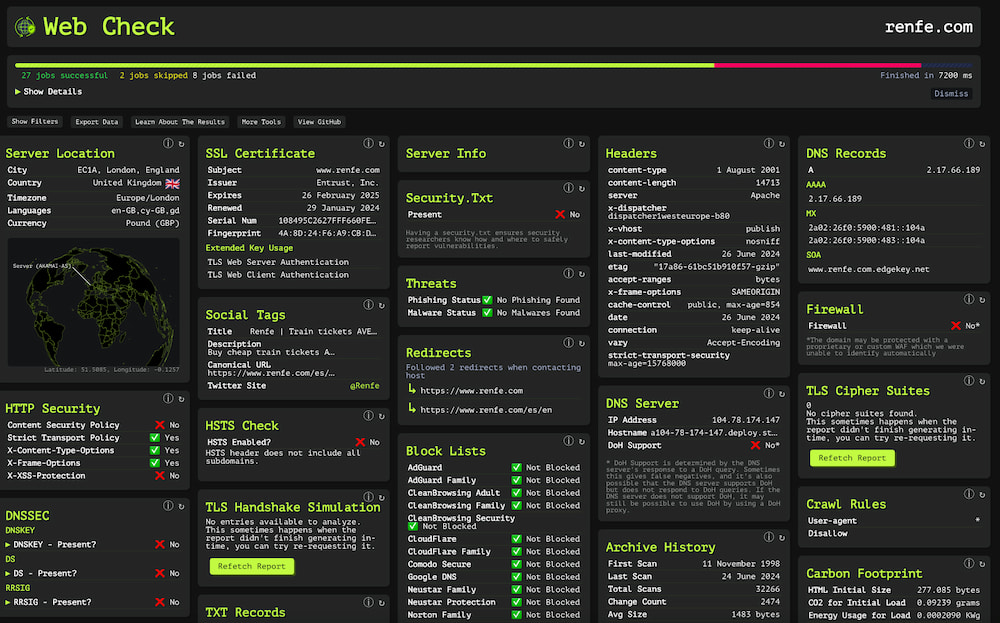This screenshot has width=1000, height=623.
Task: Click the HSTS Enabled red X mark
Action: tap(360, 442)
